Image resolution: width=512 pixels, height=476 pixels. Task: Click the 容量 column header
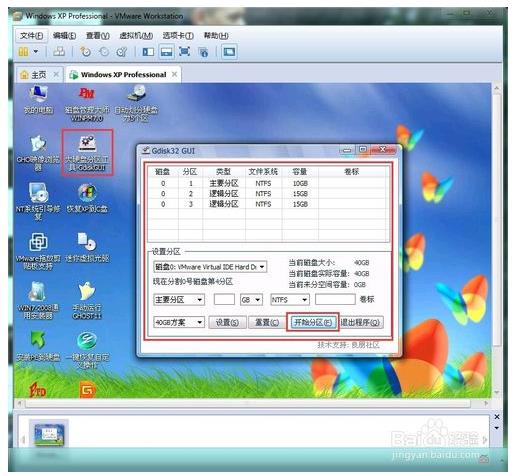tap(300, 172)
